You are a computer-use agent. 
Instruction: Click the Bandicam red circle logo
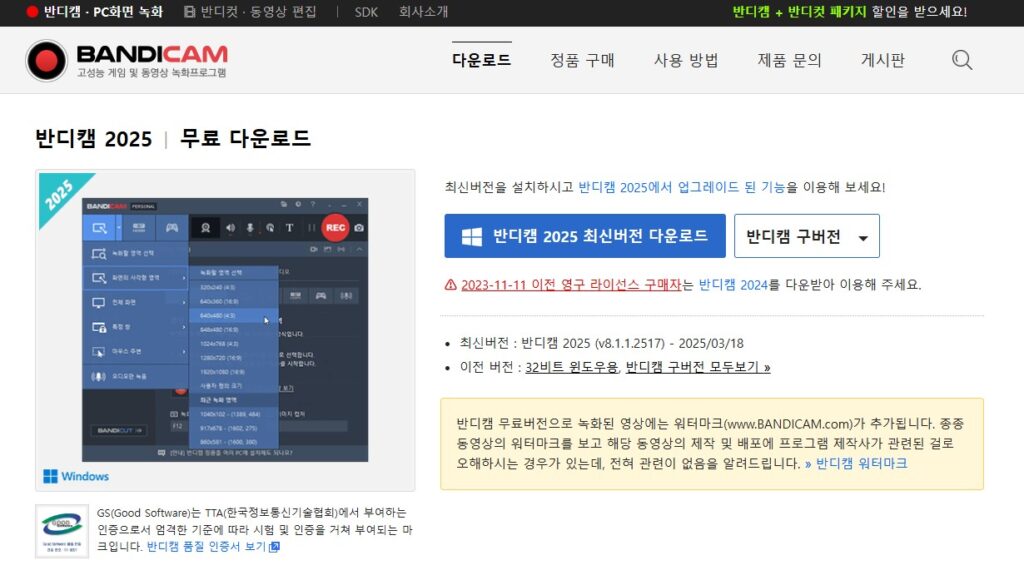pyautogui.click(x=46, y=61)
